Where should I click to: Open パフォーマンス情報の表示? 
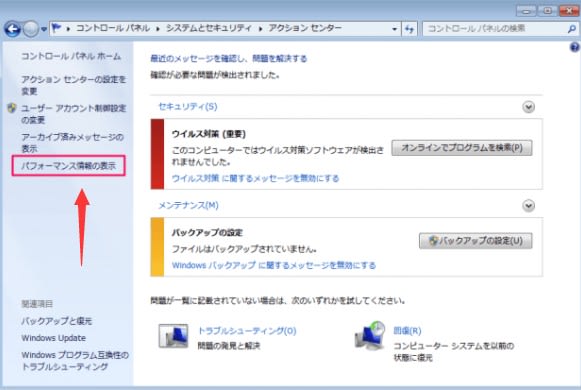(x=69, y=166)
